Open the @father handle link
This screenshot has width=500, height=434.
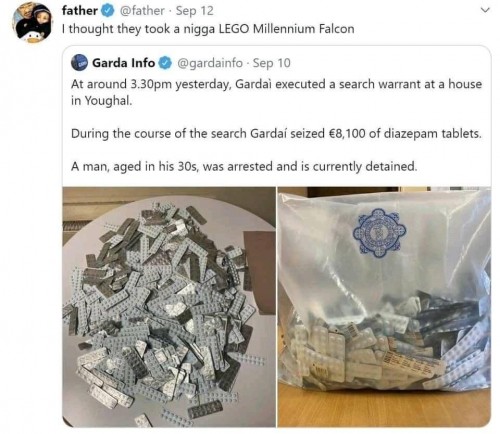pyautogui.click(x=142, y=11)
